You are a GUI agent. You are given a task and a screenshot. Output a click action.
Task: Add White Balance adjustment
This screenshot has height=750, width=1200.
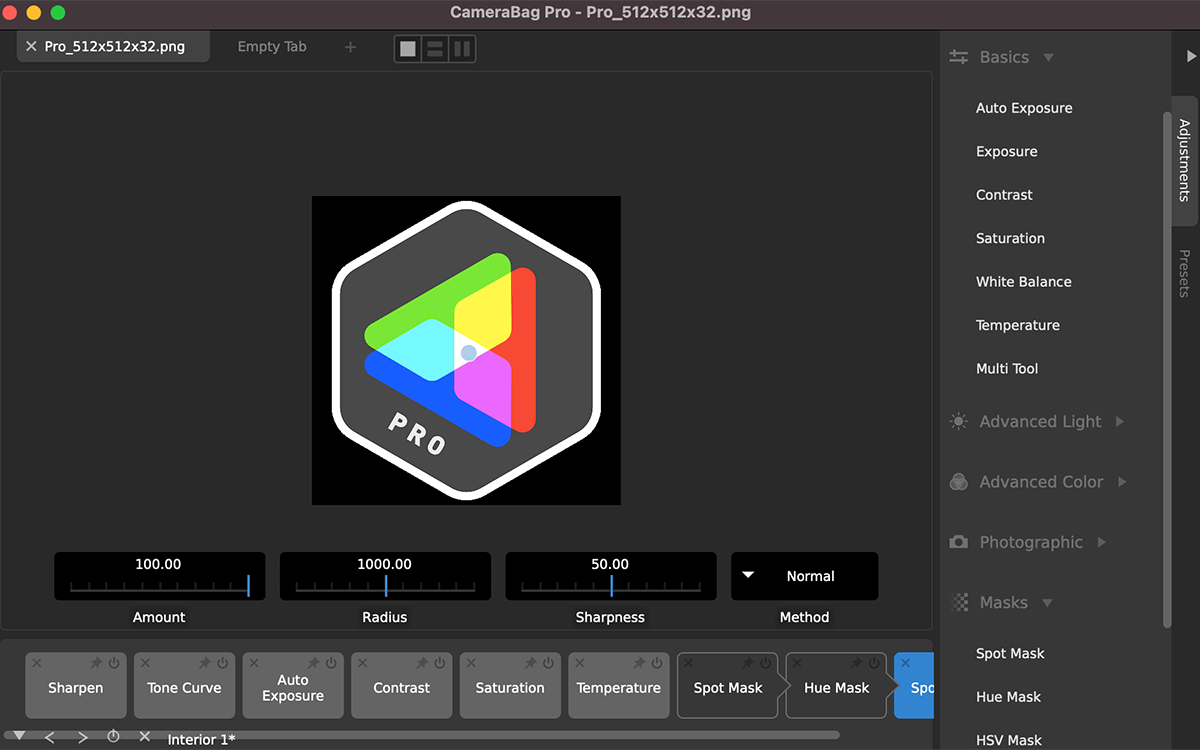click(1023, 282)
